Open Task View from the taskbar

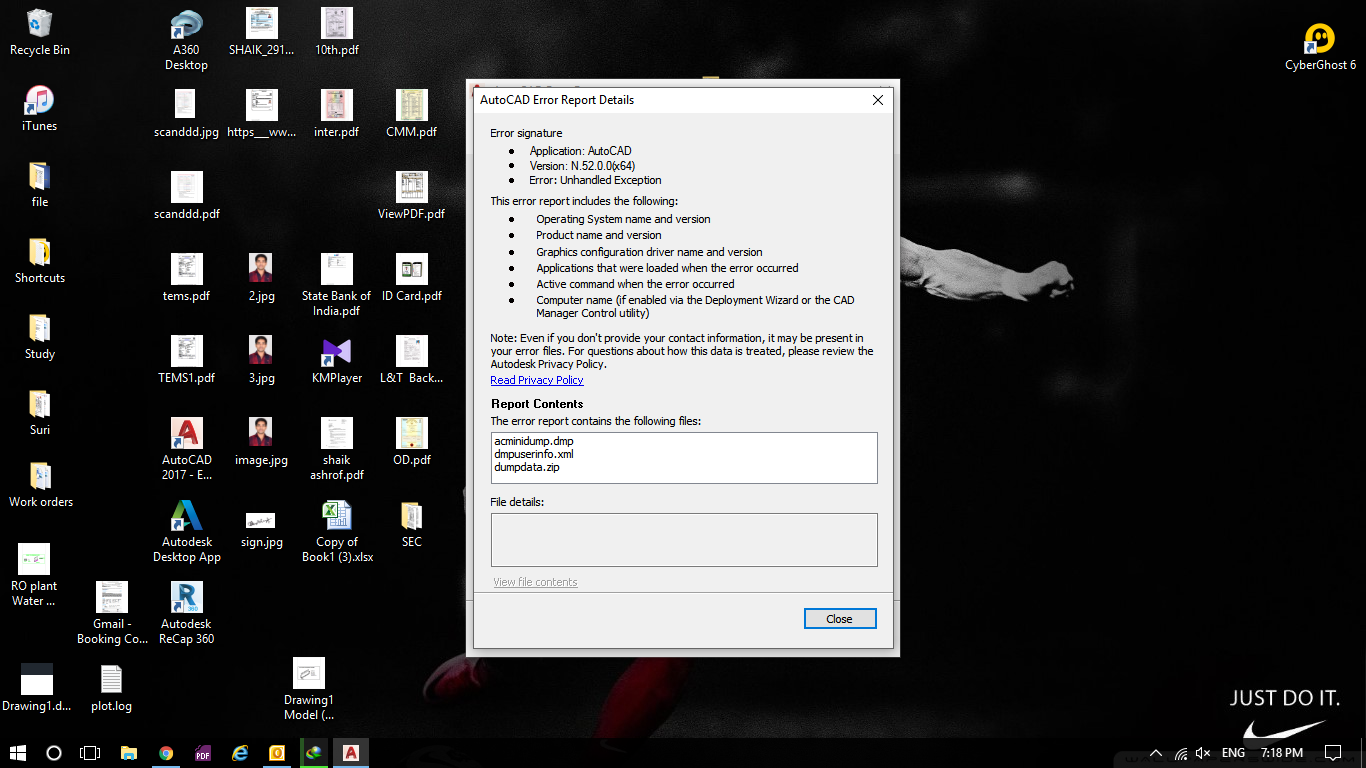[x=90, y=753]
